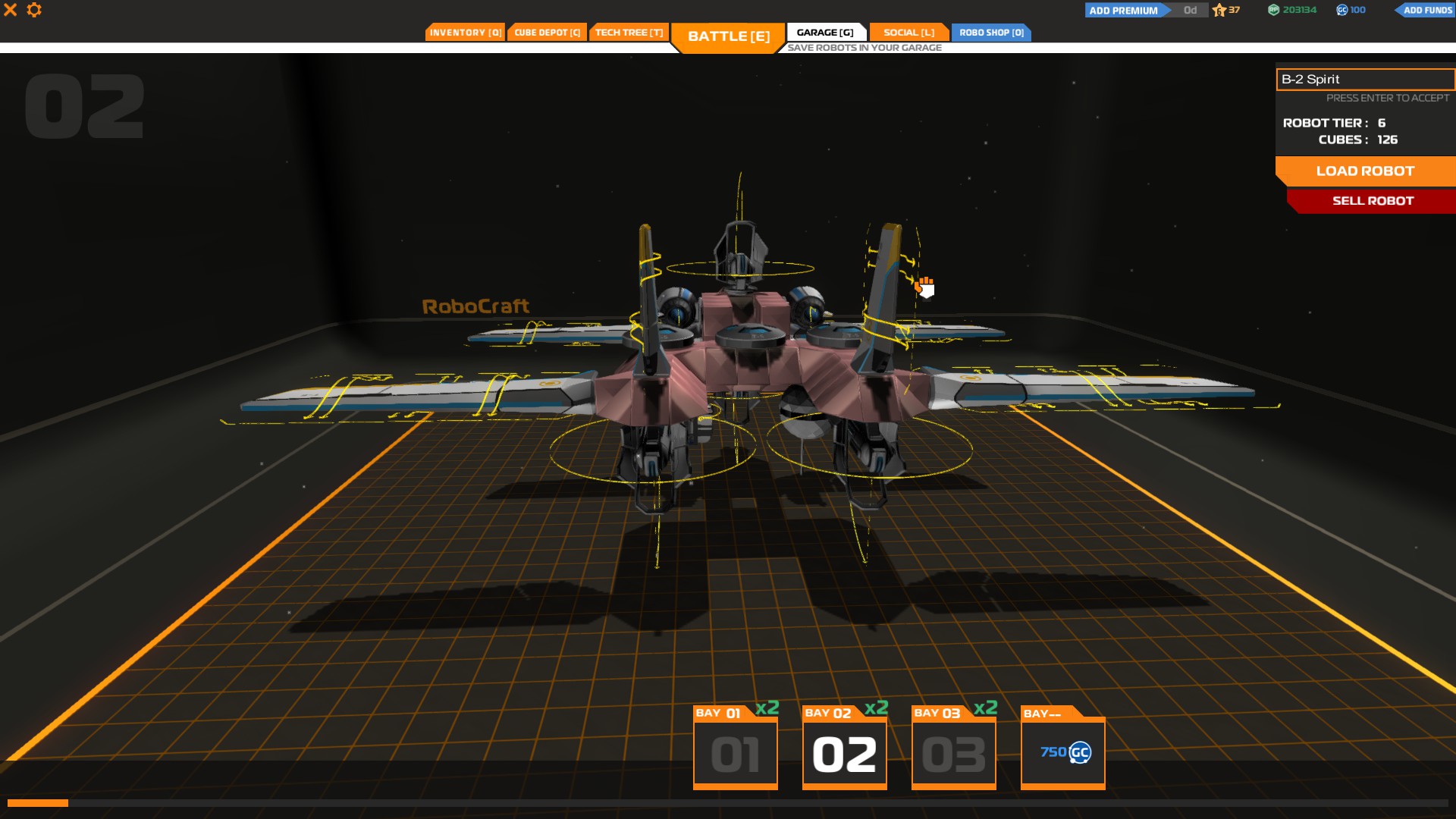Click the x2 bonus badge above Bay 03
The width and height of the screenshot is (1456, 819).
pos(985,708)
